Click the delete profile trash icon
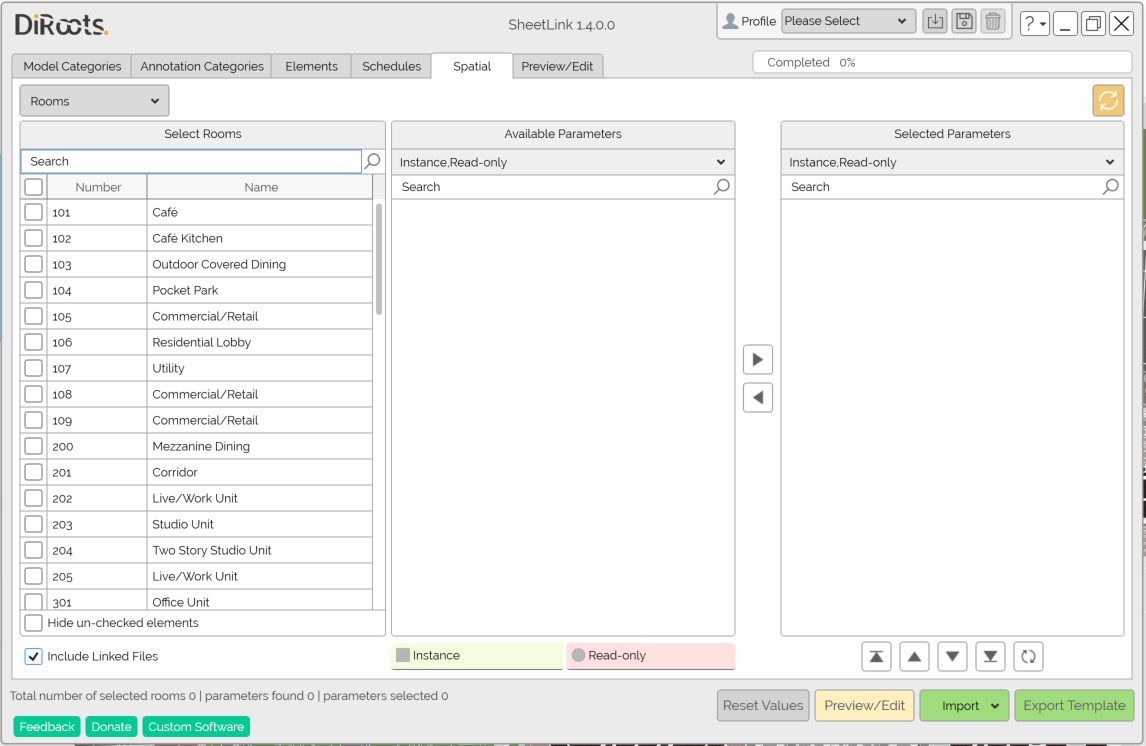The height and width of the screenshot is (746, 1146). pos(992,21)
